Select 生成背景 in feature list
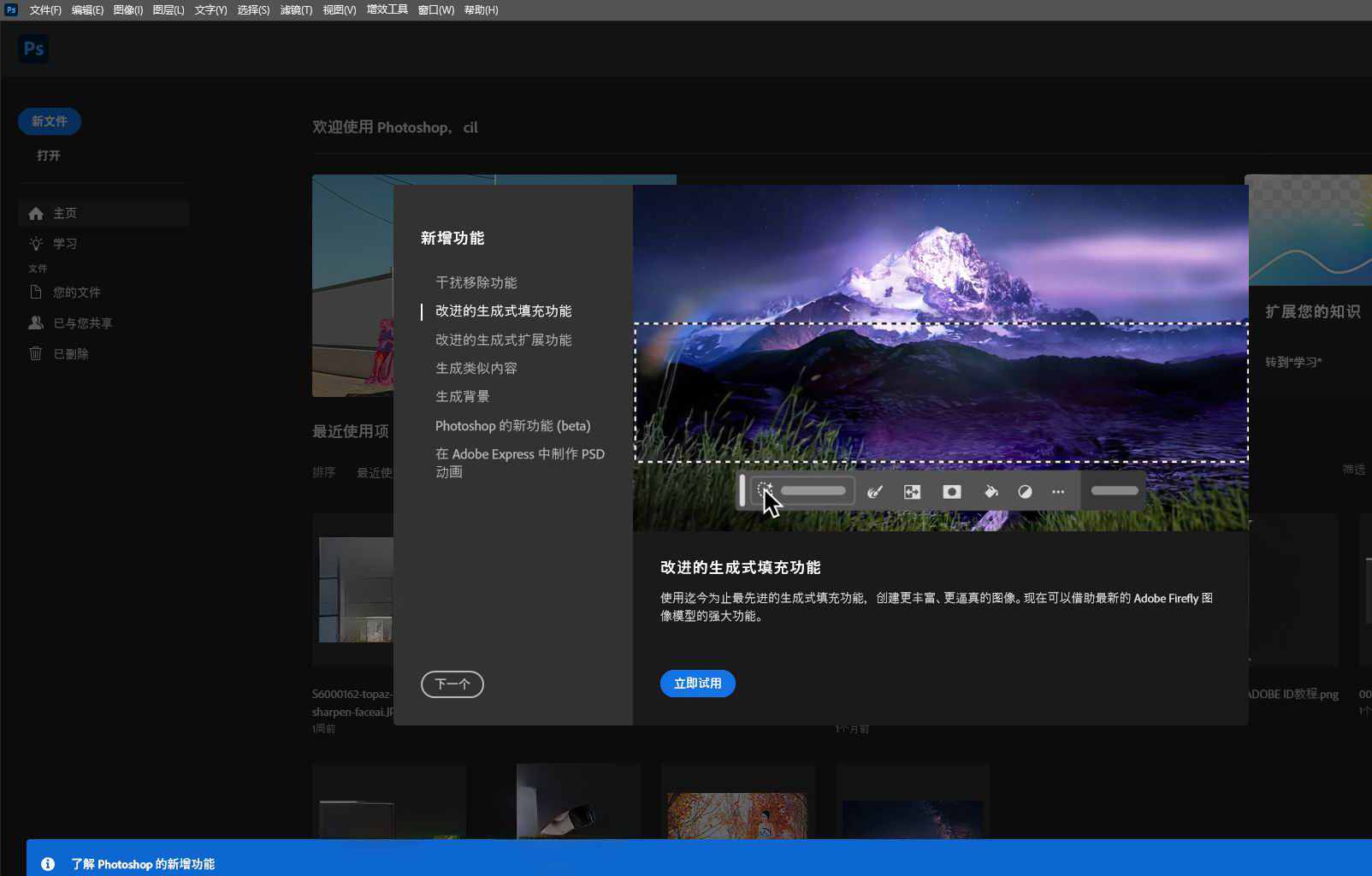This screenshot has width=1372, height=876. (463, 397)
